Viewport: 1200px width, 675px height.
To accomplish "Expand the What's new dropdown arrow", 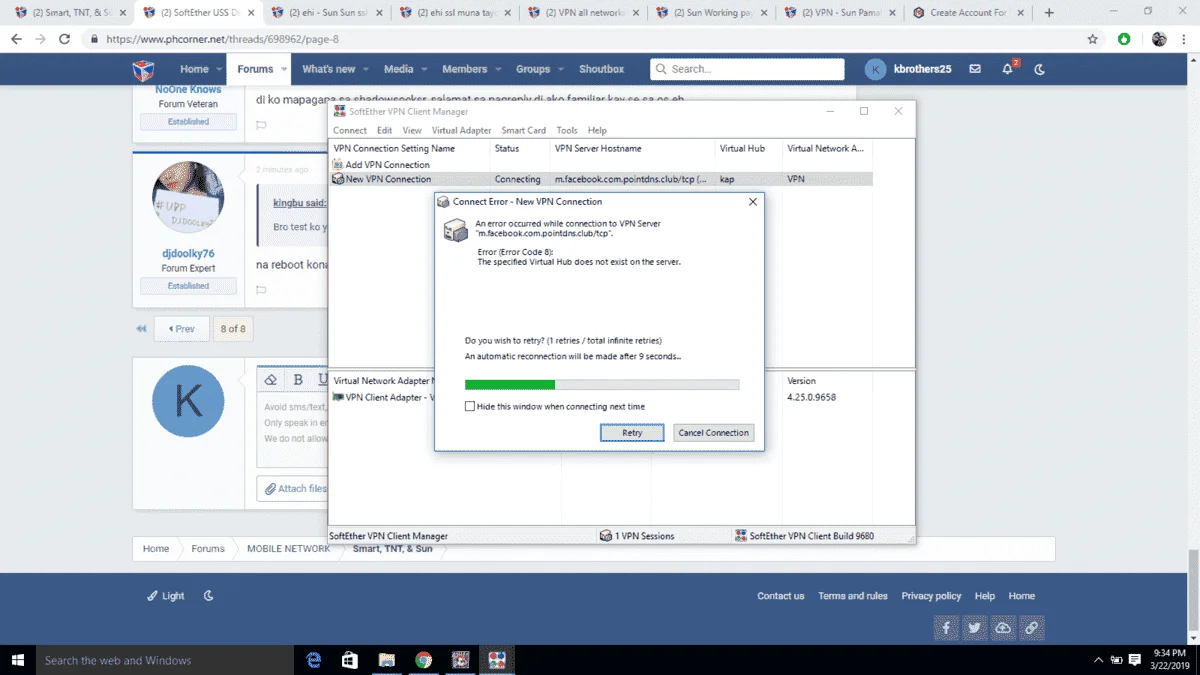I will (x=365, y=69).
